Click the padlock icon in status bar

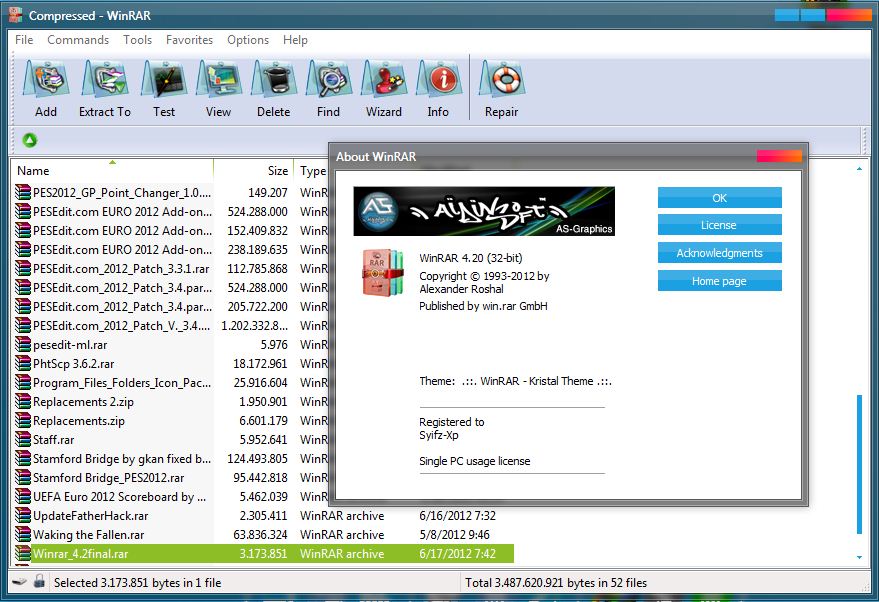coord(39,581)
